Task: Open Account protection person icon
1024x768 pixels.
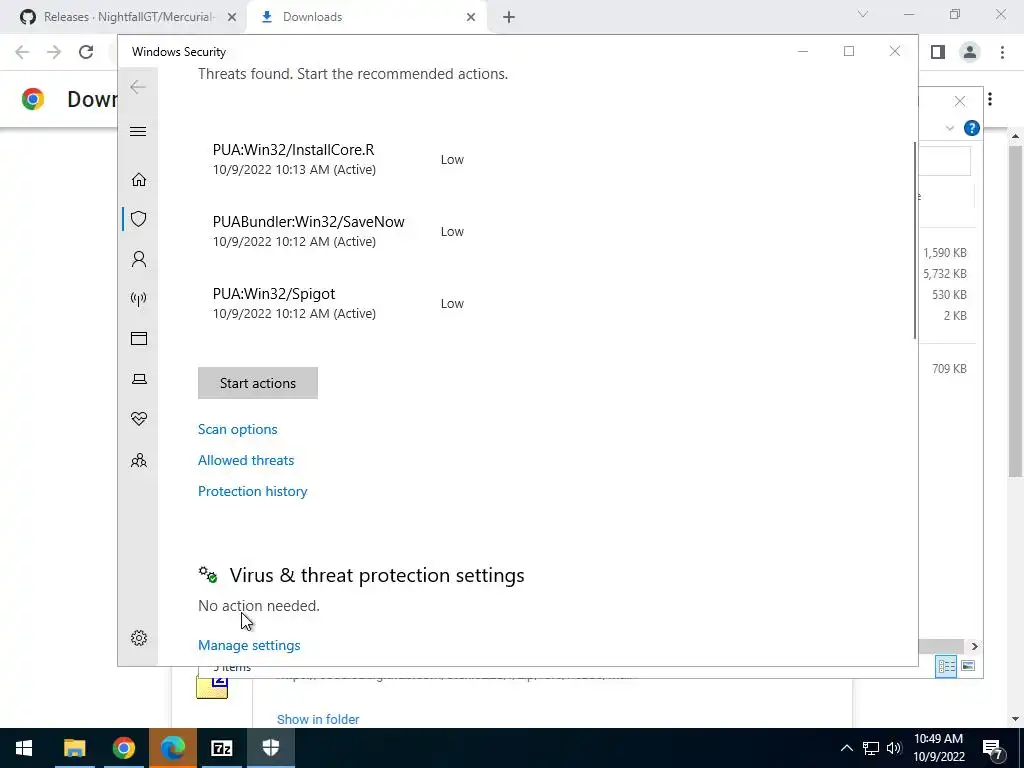Action: [138, 259]
